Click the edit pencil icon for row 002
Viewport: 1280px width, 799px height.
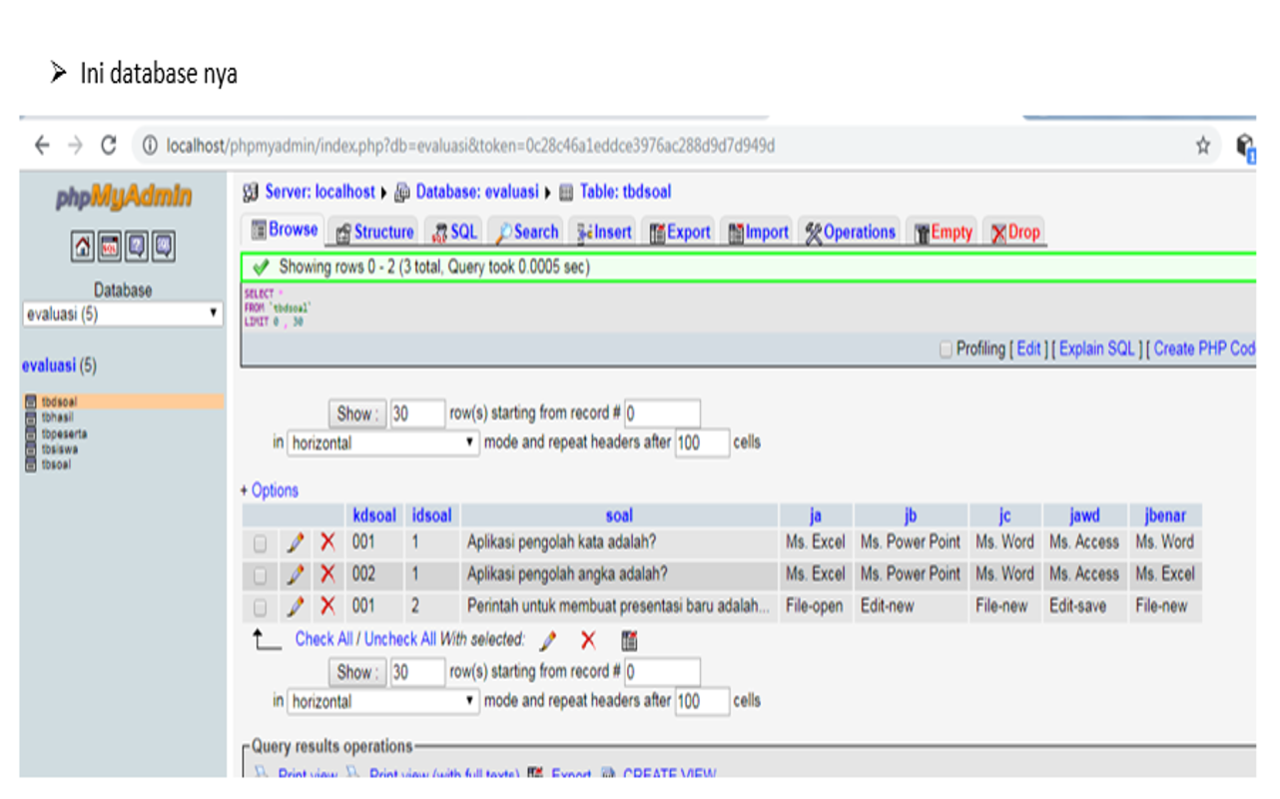(295, 575)
